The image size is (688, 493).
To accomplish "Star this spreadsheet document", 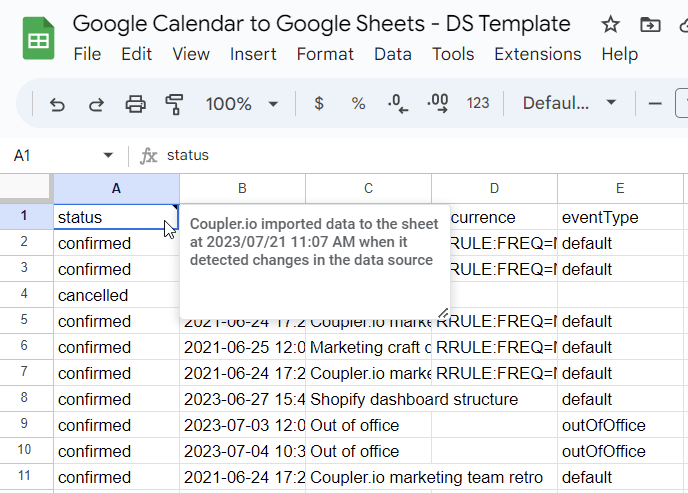I will coord(610,25).
